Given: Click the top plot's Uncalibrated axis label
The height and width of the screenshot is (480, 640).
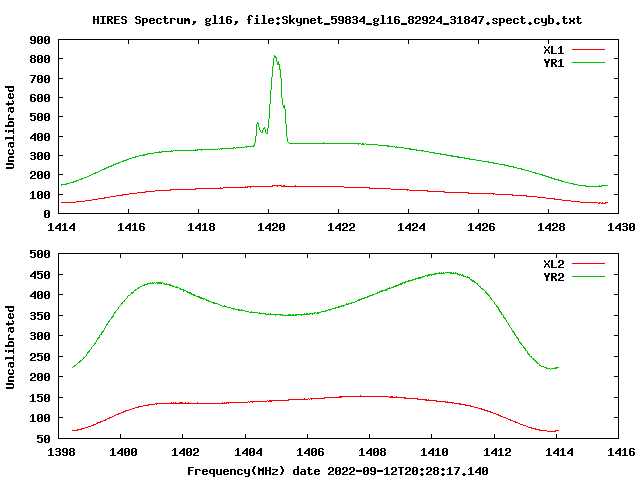Looking at the screenshot, I should click(x=10, y=127).
